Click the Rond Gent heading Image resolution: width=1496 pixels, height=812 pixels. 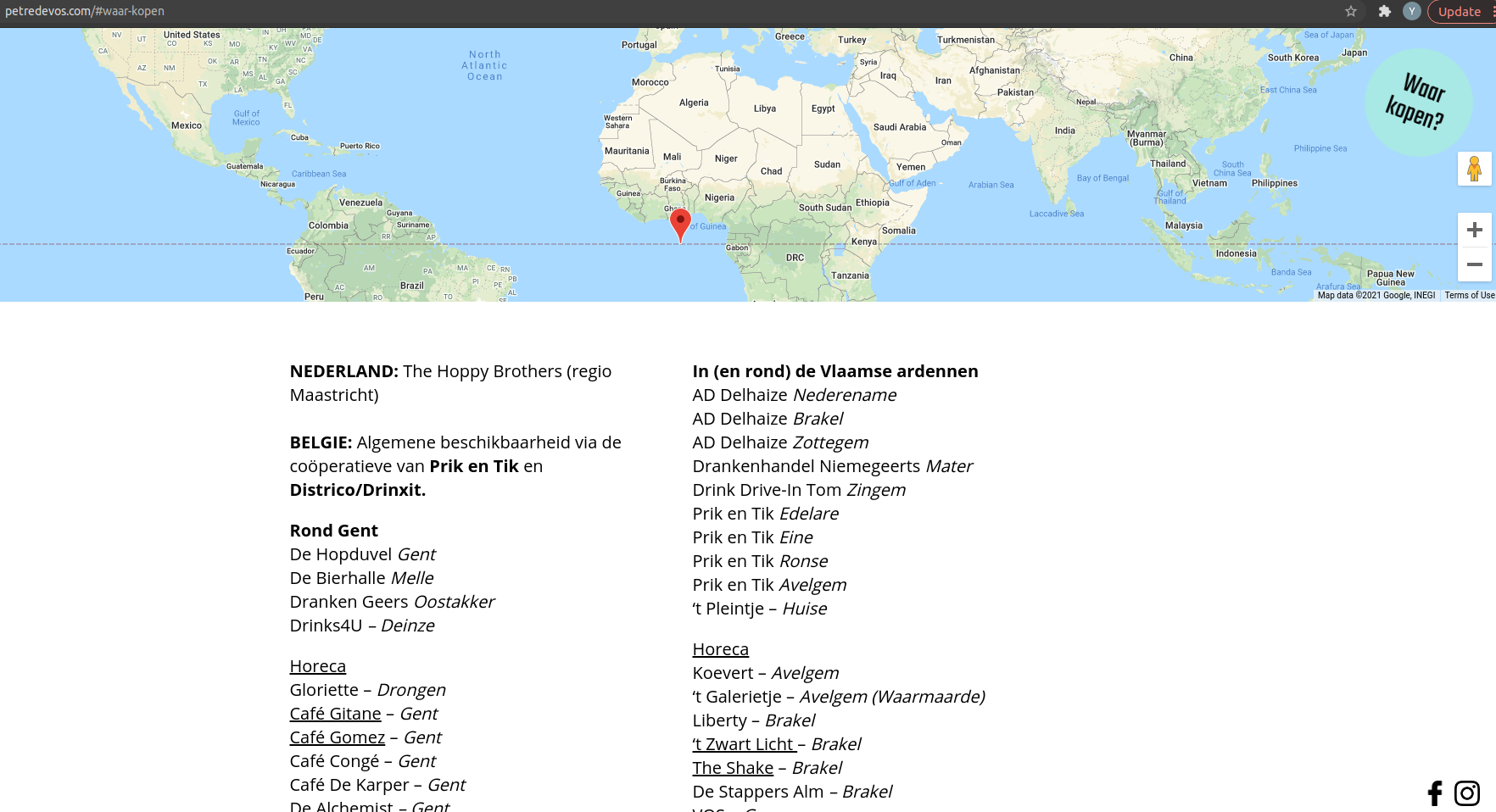(x=334, y=531)
